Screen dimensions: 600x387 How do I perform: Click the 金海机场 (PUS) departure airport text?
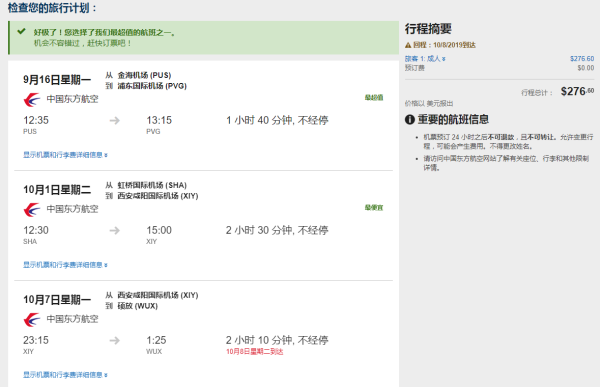(144, 75)
